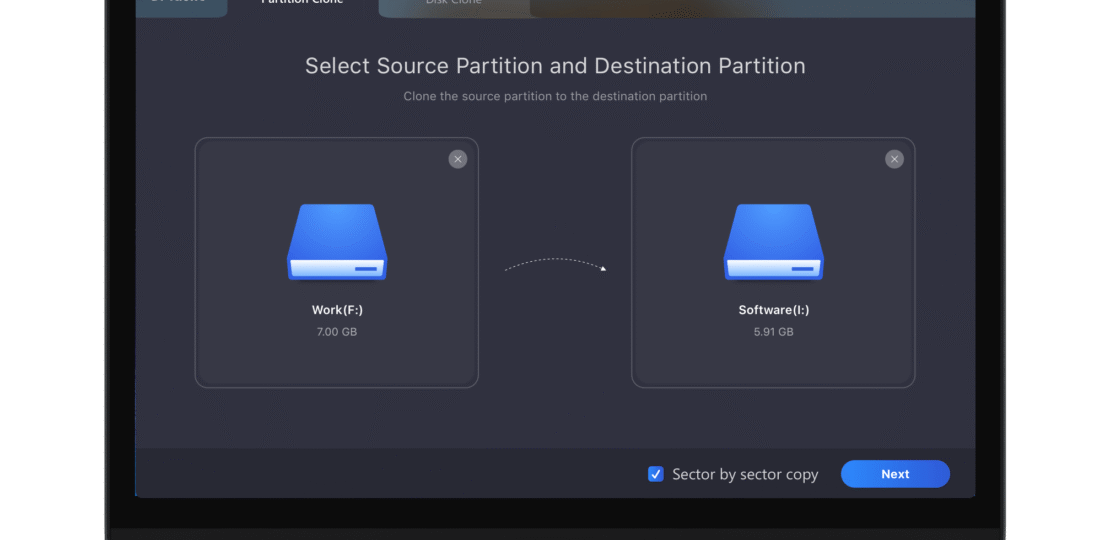
Task: Proceed with the Next button
Action: 895,474
